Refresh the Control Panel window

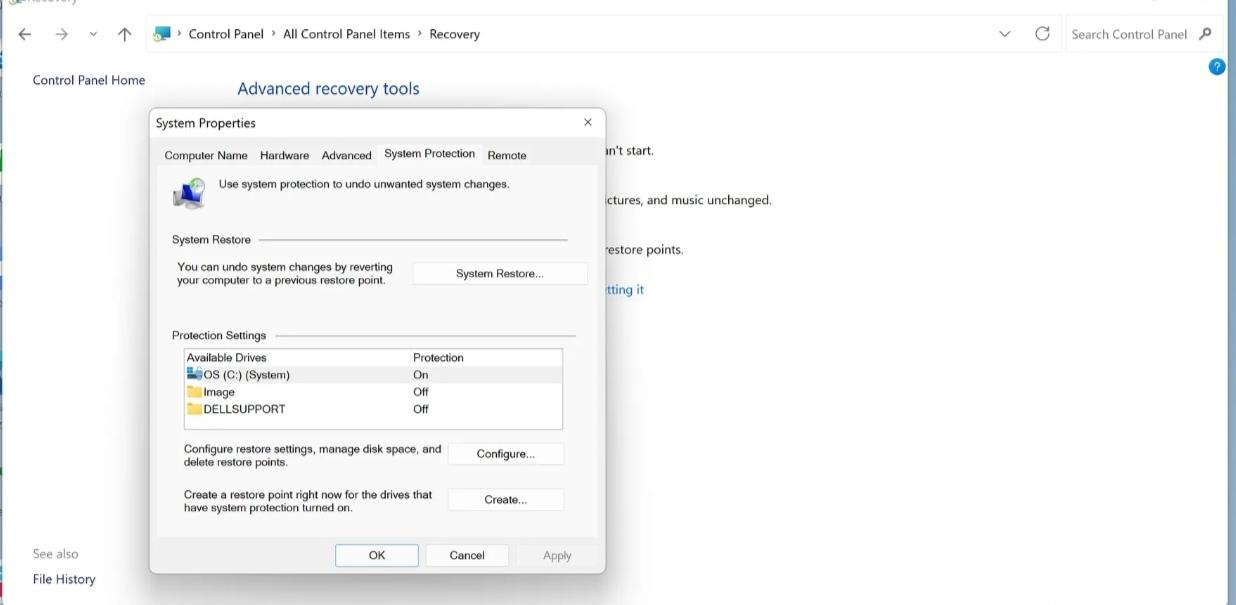click(1042, 34)
